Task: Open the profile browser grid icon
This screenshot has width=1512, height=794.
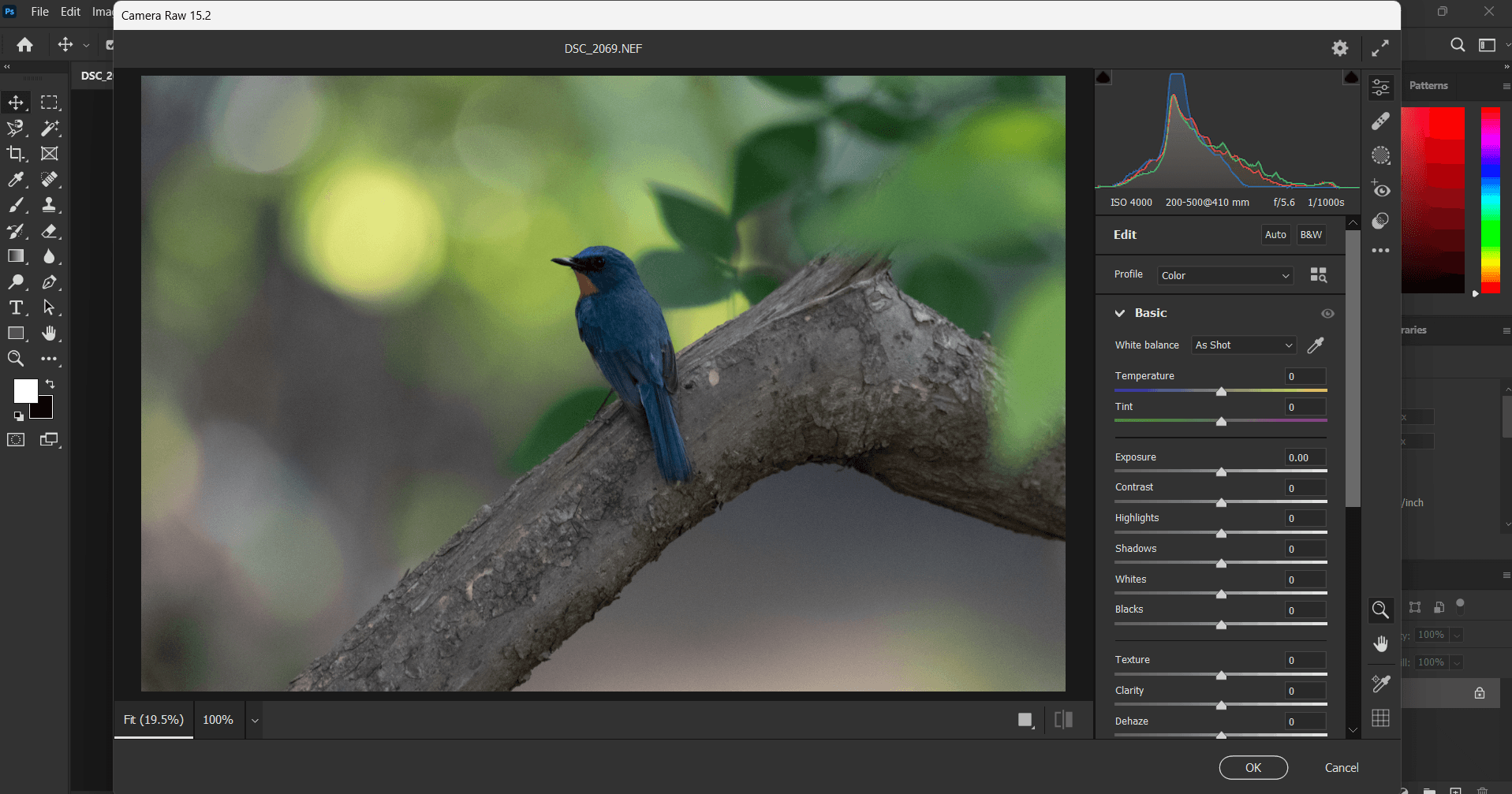Action: click(x=1318, y=274)
